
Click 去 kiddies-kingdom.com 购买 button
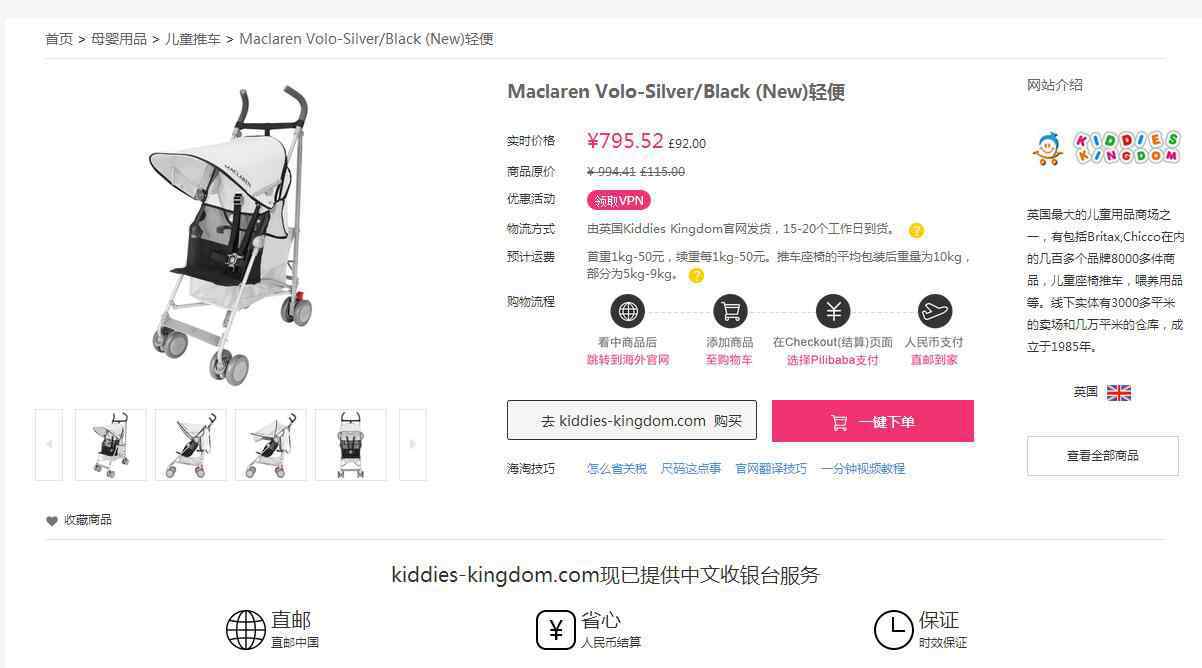[632, 420]
